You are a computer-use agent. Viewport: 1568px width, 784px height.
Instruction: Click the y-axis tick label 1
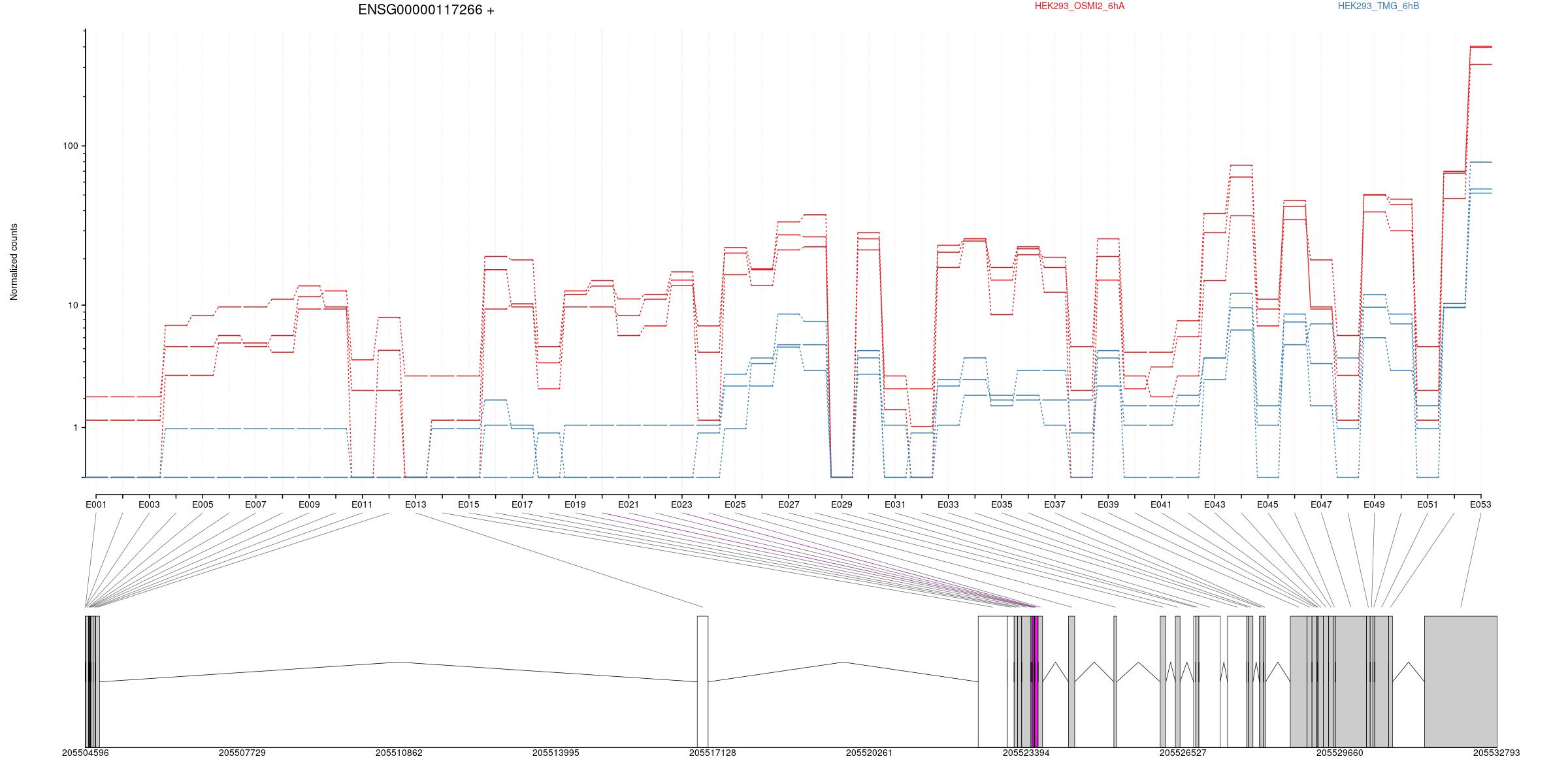74,427
